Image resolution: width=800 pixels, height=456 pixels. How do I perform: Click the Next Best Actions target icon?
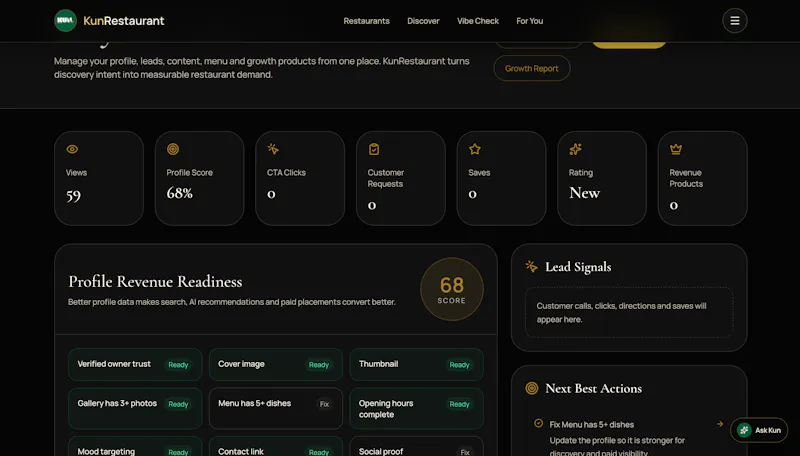(x=532, y=388)
